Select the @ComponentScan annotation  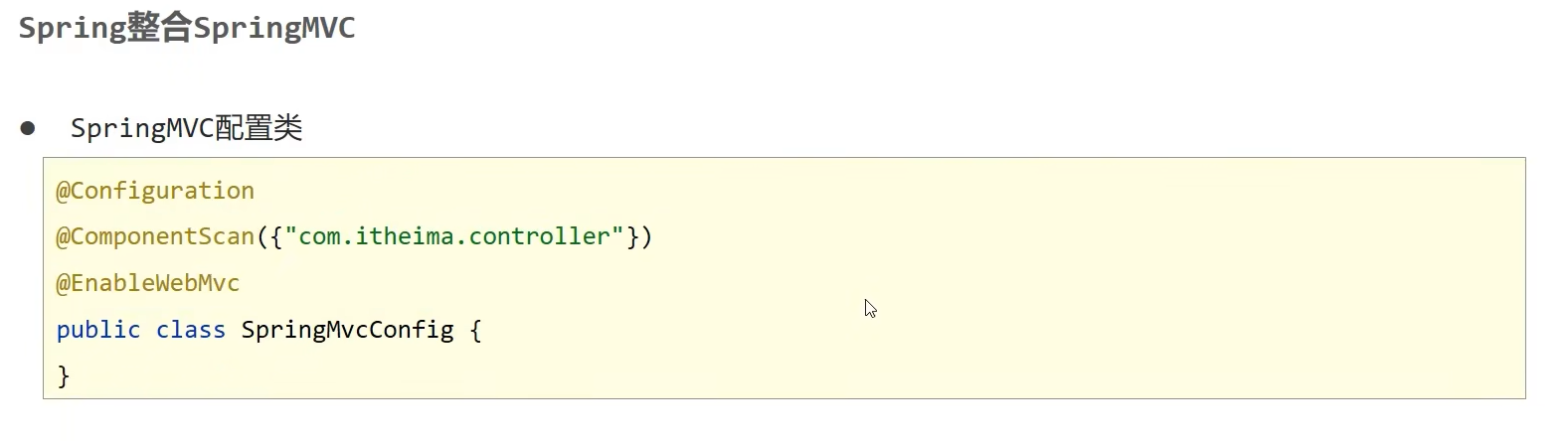click(155, 236)
